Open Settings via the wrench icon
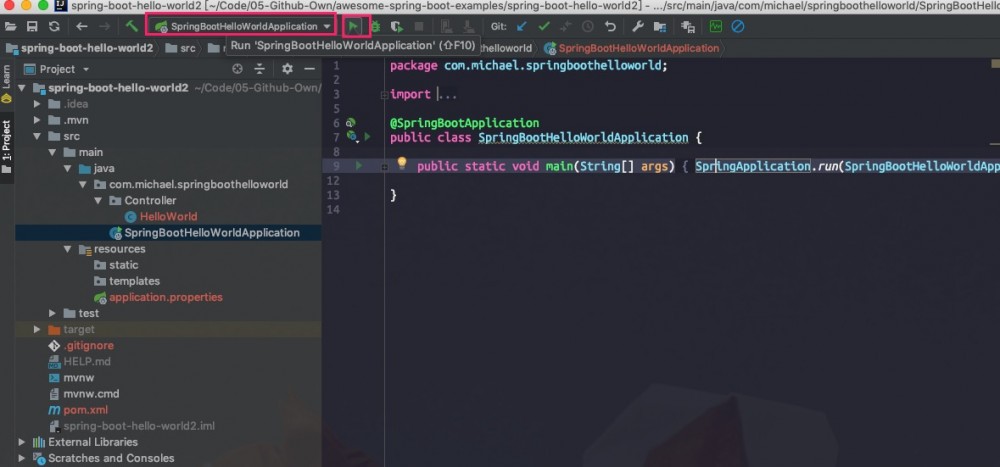The height and width of the screenshot is (467, 1000). click(637, 27)
